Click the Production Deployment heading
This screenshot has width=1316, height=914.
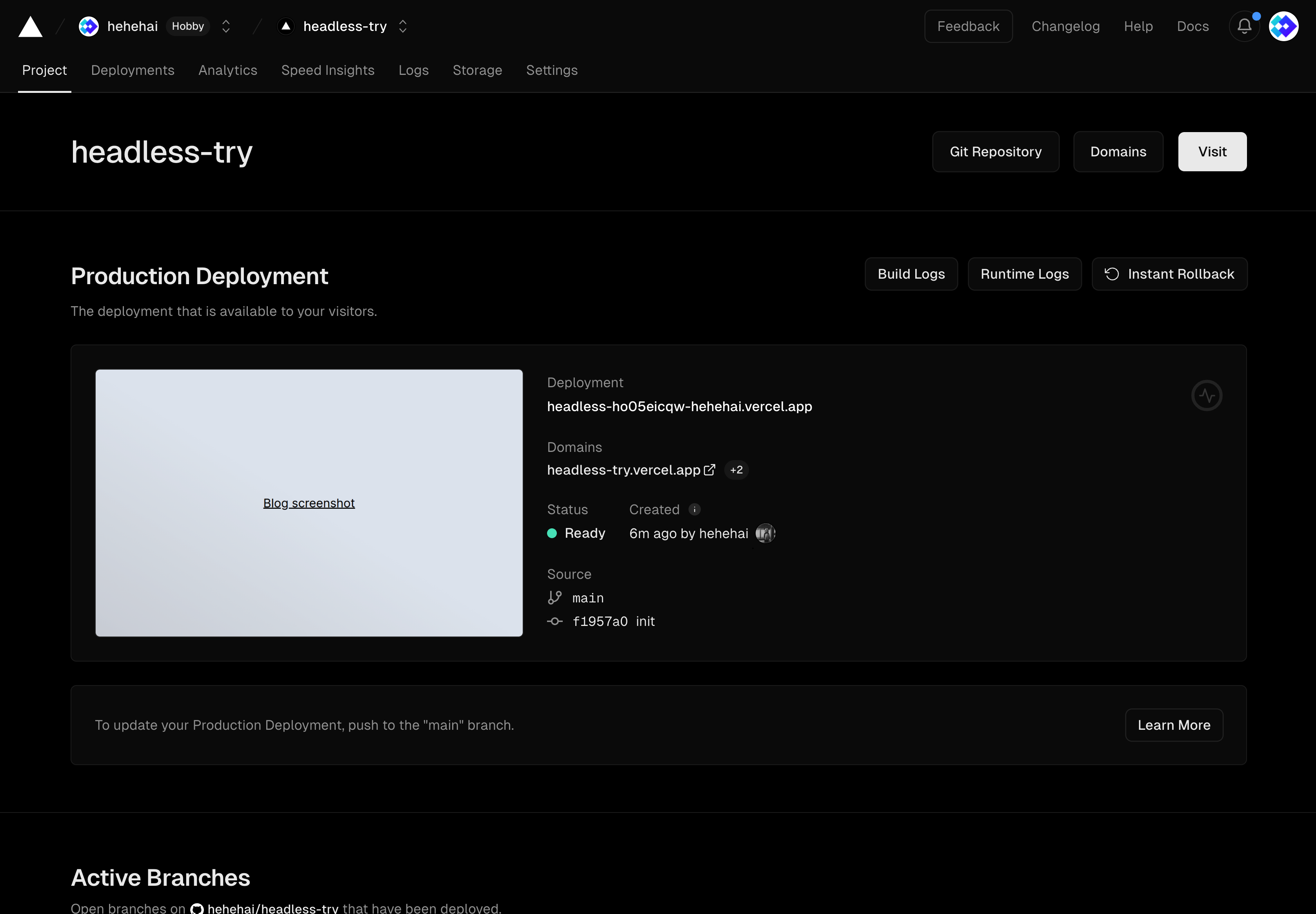[x=199, y=277]
